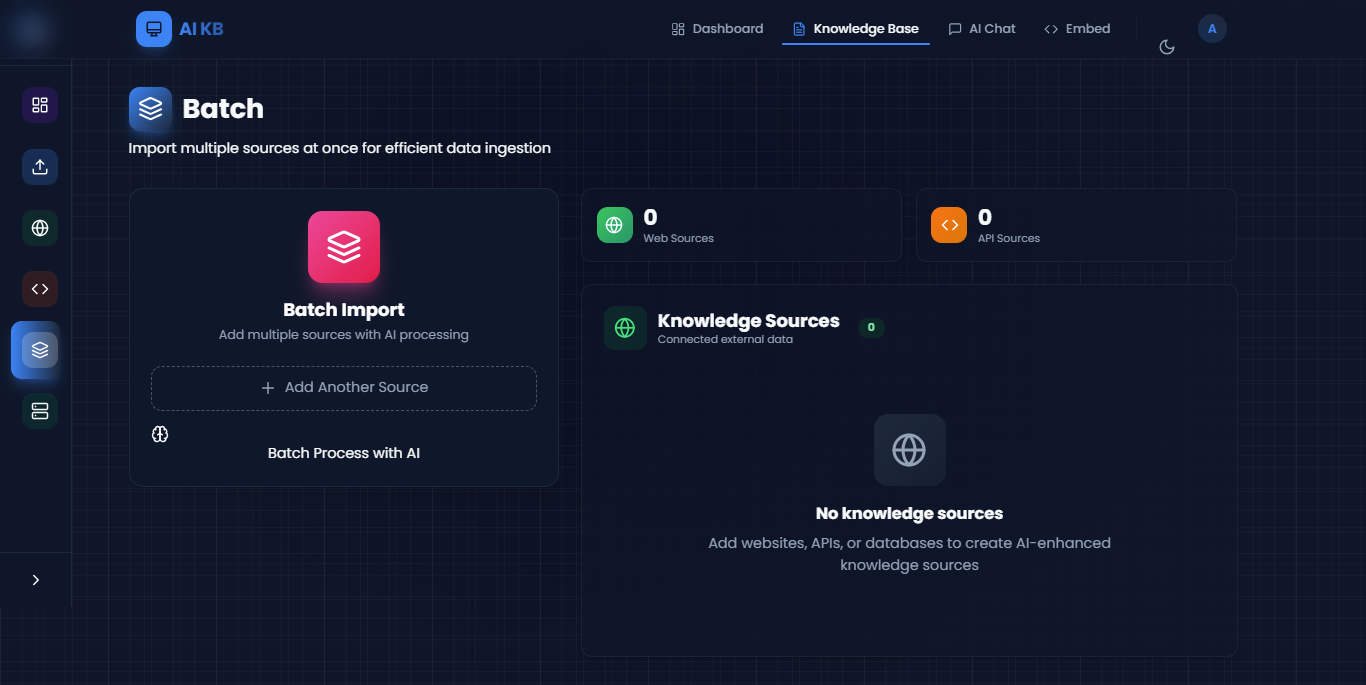The height and width of the screenshot is (685, 1366).
Task: Toggle dark mode moon icon
Action: click(1166, 47)
